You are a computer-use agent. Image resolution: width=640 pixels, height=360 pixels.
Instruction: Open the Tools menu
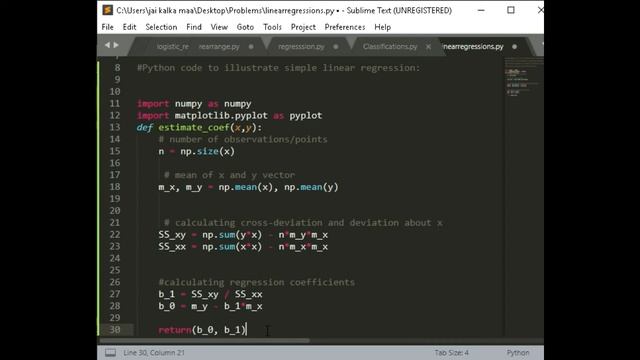[272, 27]
